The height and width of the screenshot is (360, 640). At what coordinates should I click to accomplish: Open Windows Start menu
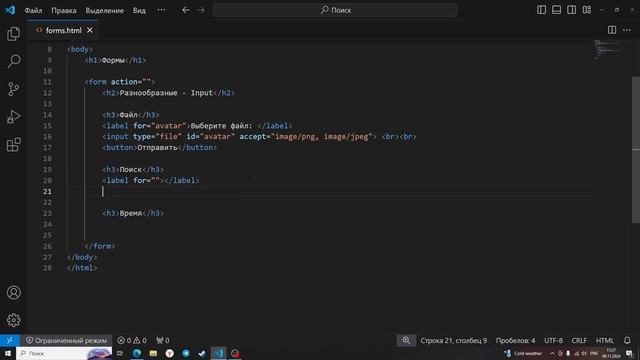[8, 353]
